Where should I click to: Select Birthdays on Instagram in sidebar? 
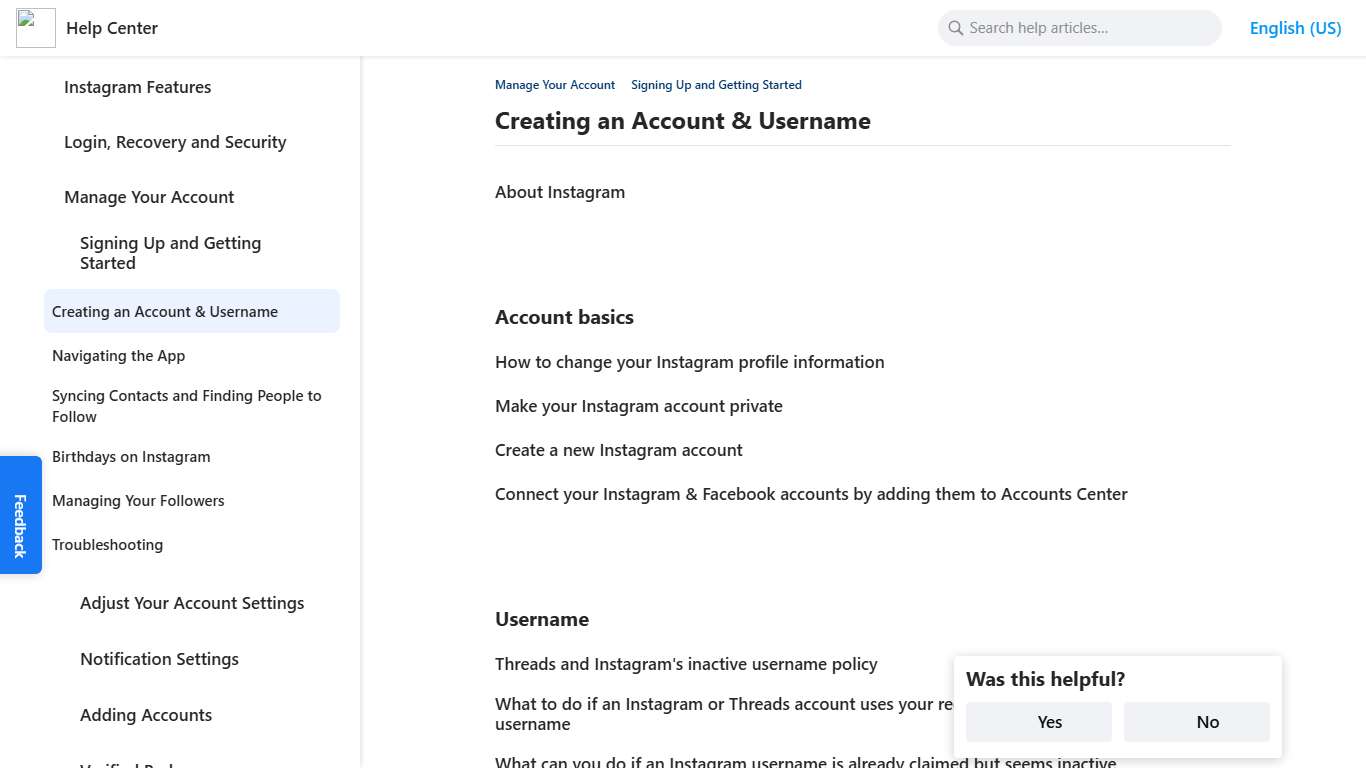tap(131, 457)
